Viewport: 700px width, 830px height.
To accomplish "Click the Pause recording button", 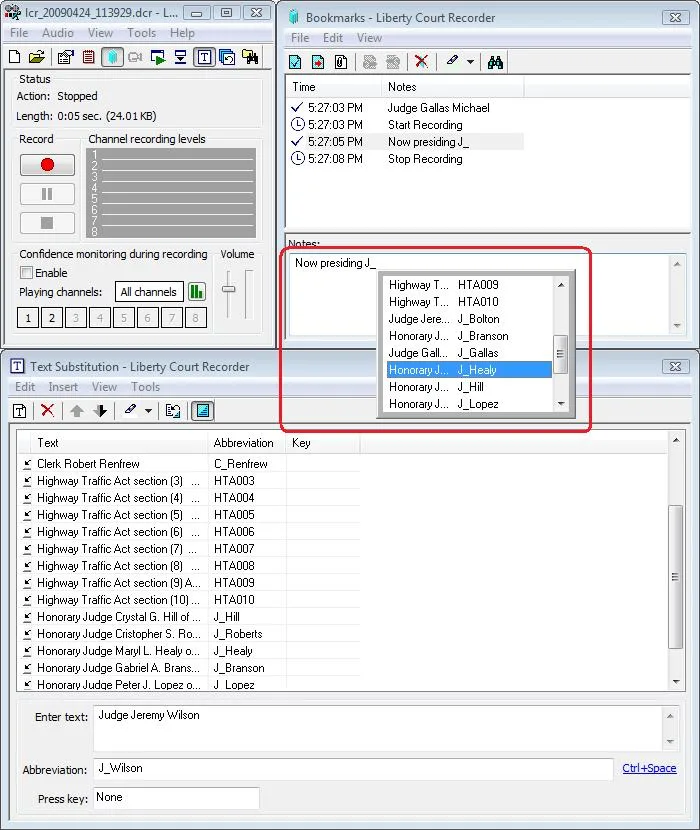I will [x=47, y=194].
